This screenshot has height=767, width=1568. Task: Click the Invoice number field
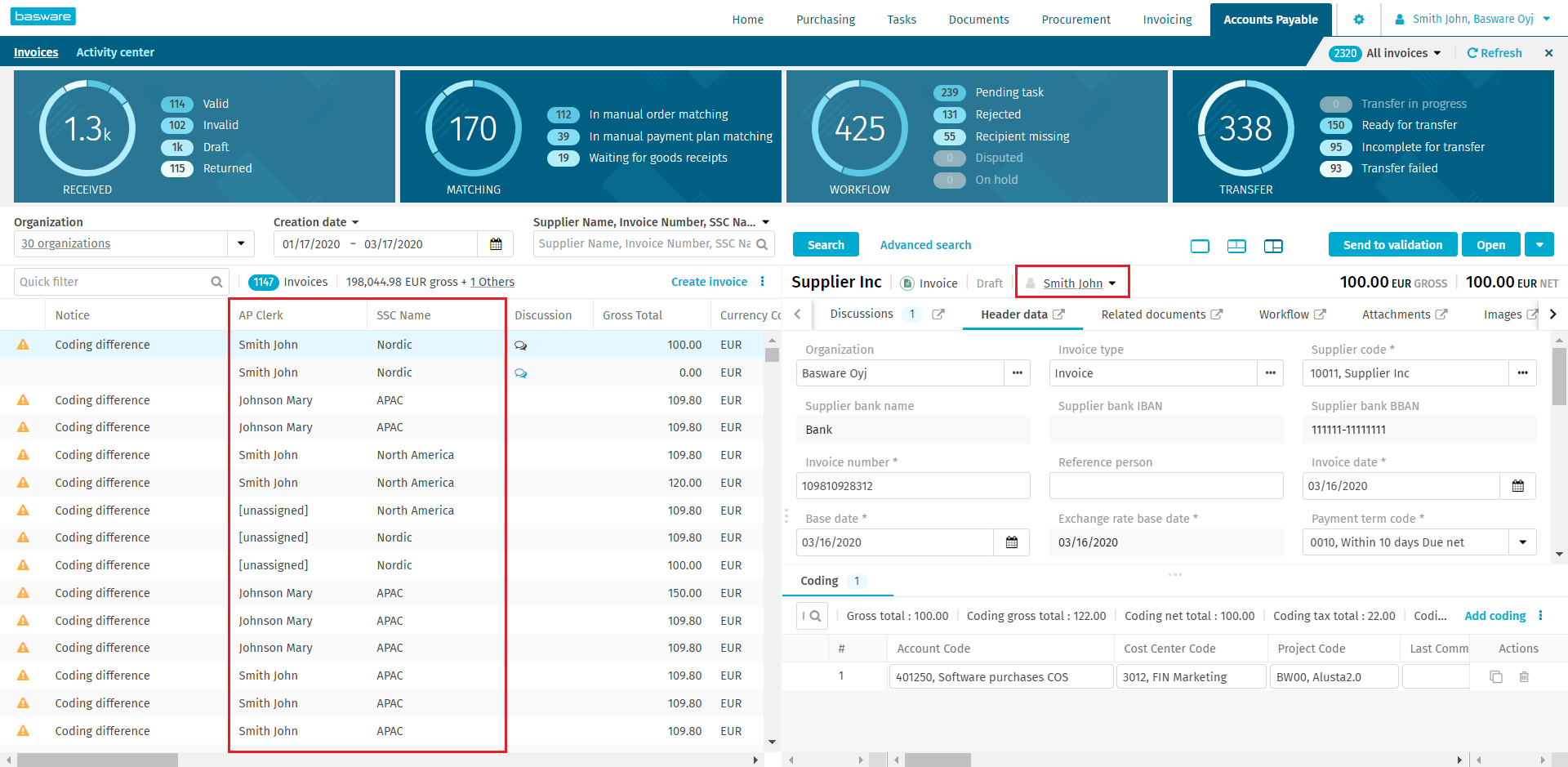[x=913, y=486]
